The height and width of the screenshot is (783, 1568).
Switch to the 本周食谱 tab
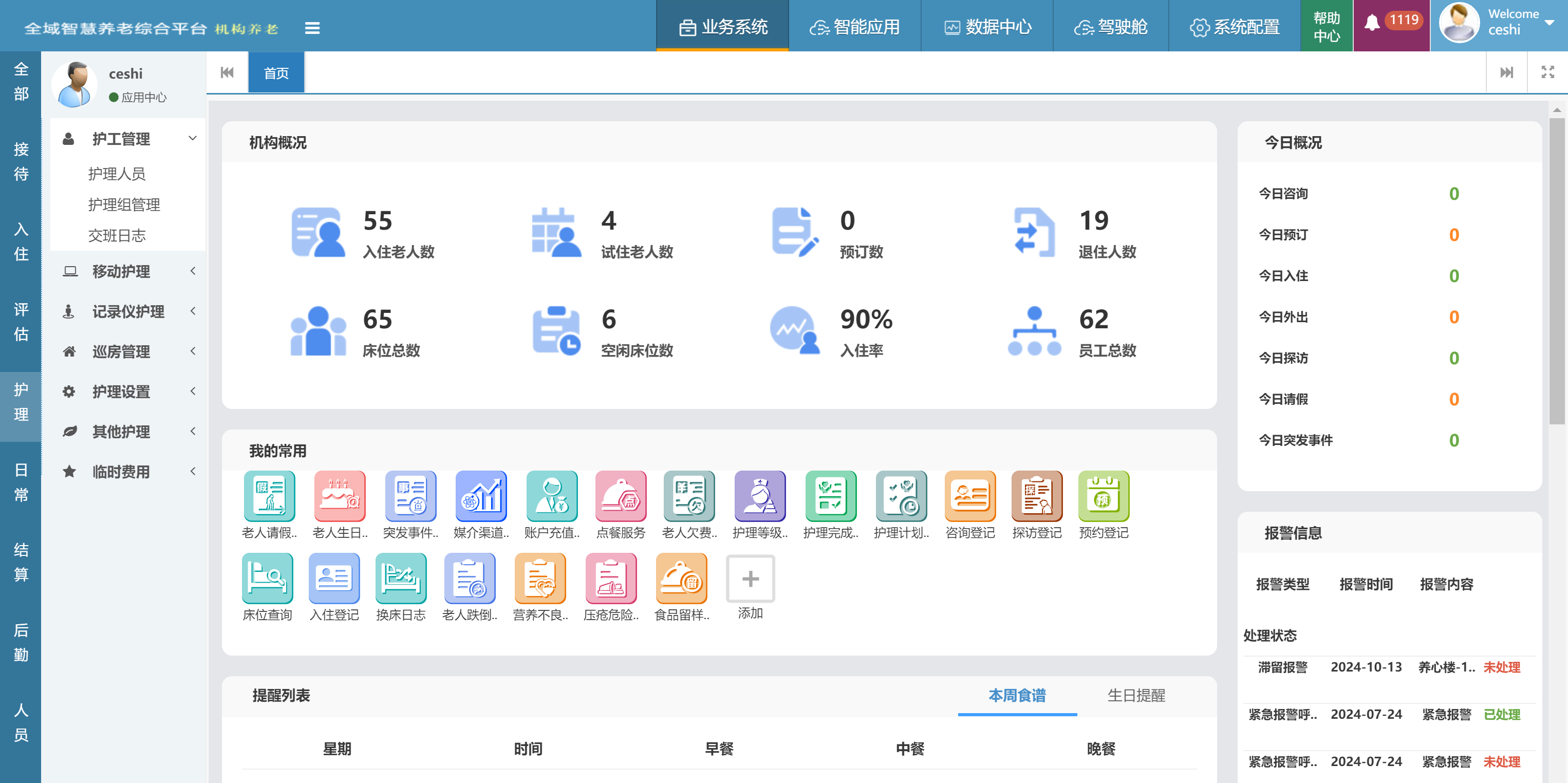point(1017,695)
